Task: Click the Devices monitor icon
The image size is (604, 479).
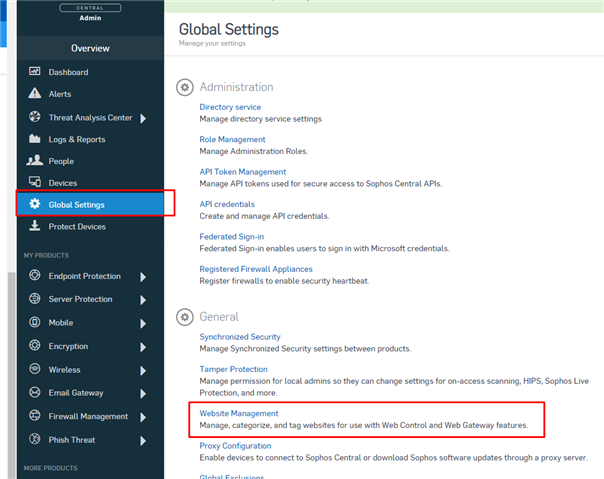Action: click(35, 182)
